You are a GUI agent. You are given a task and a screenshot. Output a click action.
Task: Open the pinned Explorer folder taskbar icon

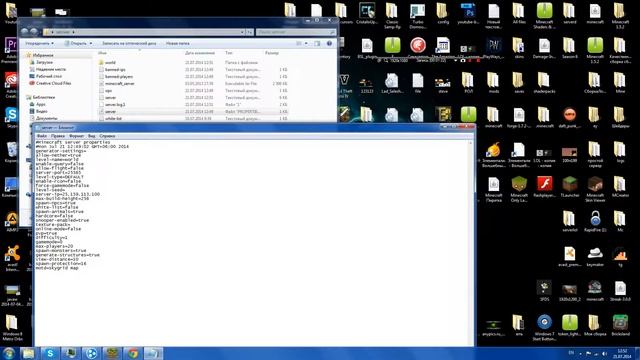(x=29, y=353)
